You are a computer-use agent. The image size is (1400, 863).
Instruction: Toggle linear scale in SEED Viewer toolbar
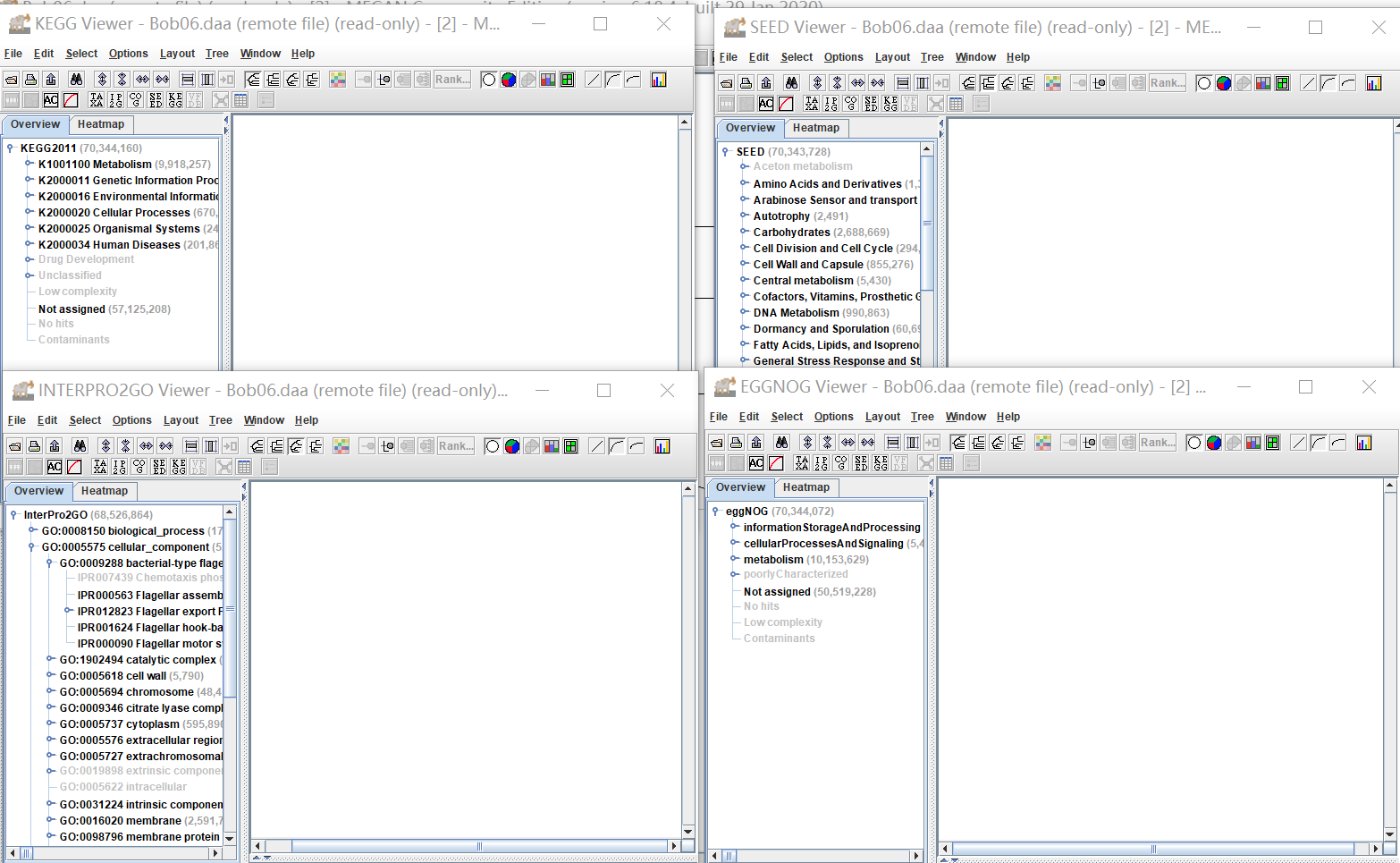(x=1308, y=83)
